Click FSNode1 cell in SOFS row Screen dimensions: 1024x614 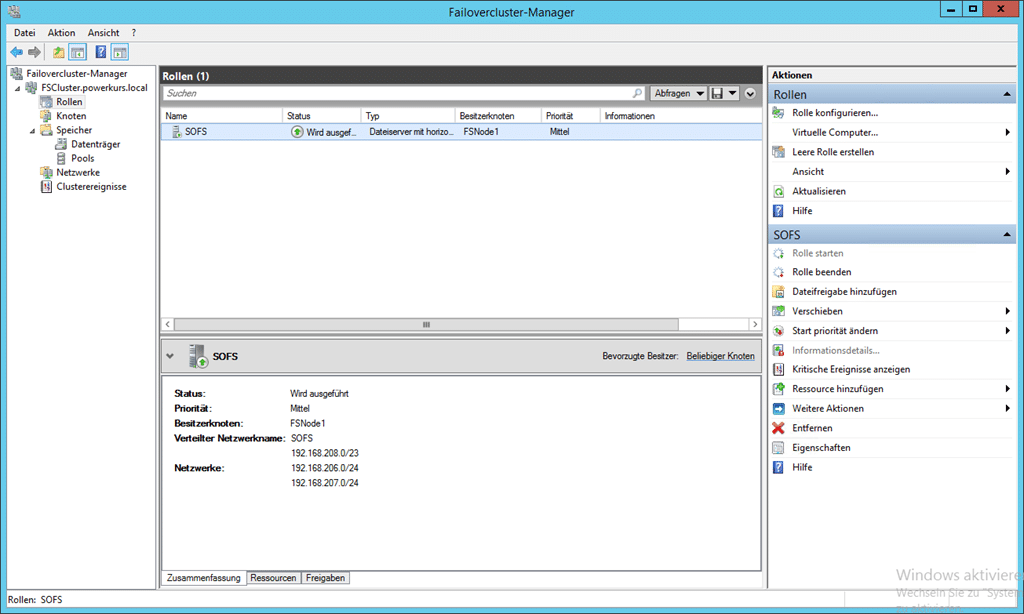pyautogui.click(x=481, y=132)
